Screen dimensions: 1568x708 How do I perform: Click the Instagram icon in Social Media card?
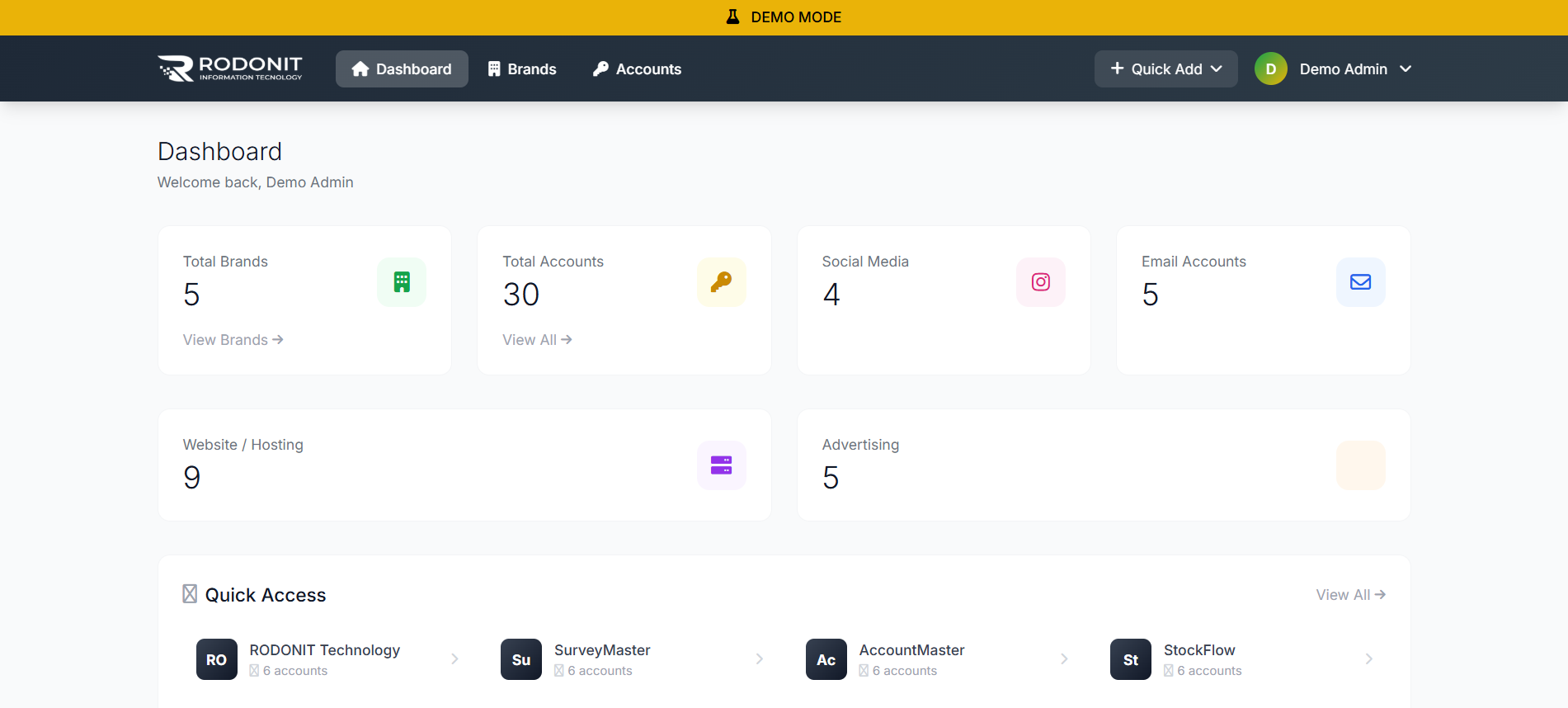1040,282
